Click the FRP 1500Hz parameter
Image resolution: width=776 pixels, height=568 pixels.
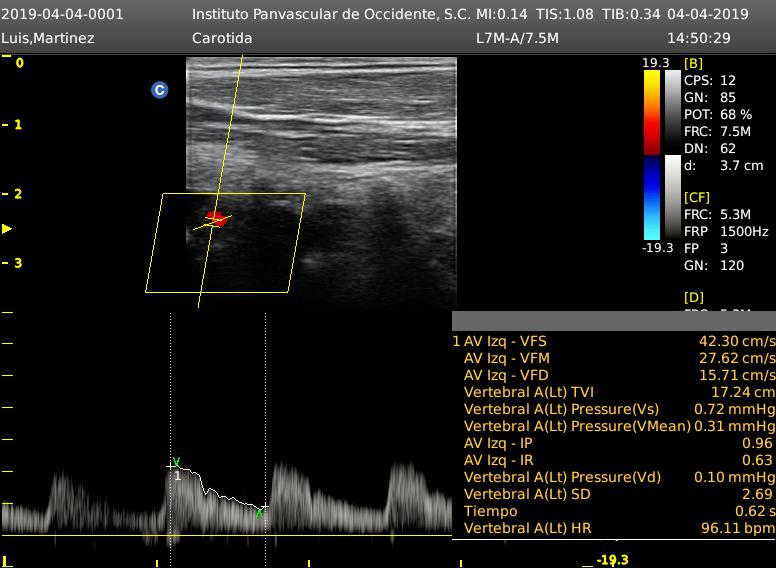coord(726,231)
